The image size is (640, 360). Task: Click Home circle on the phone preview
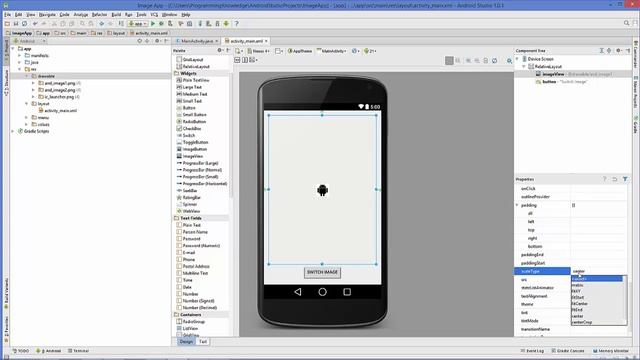tap(322, 292)
